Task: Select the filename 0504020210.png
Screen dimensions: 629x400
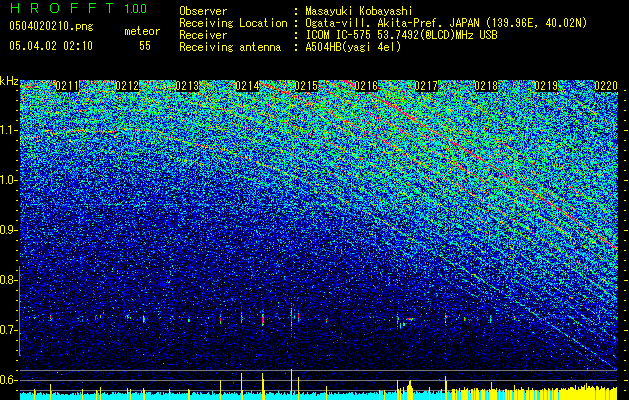Action: point(51,26)
